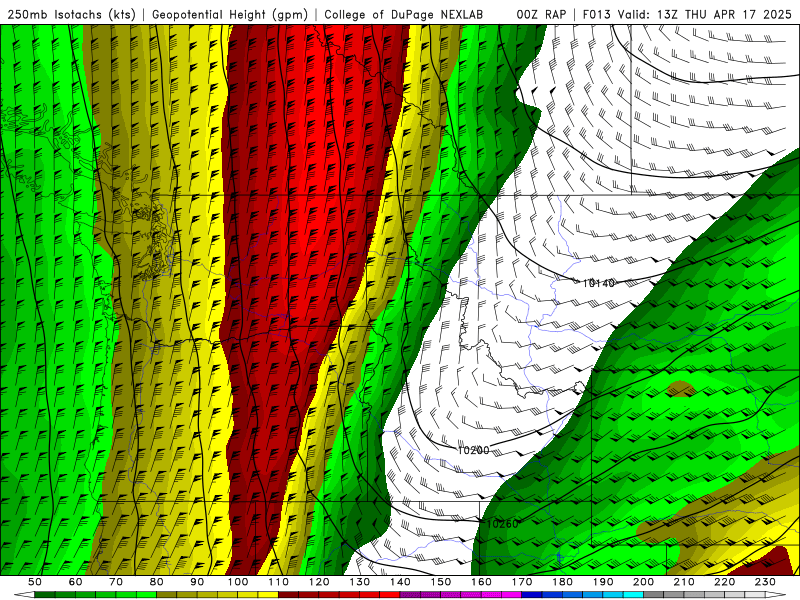Screen dimensions: 800x600
Task: Click the legend value 170
Action: 522,582
